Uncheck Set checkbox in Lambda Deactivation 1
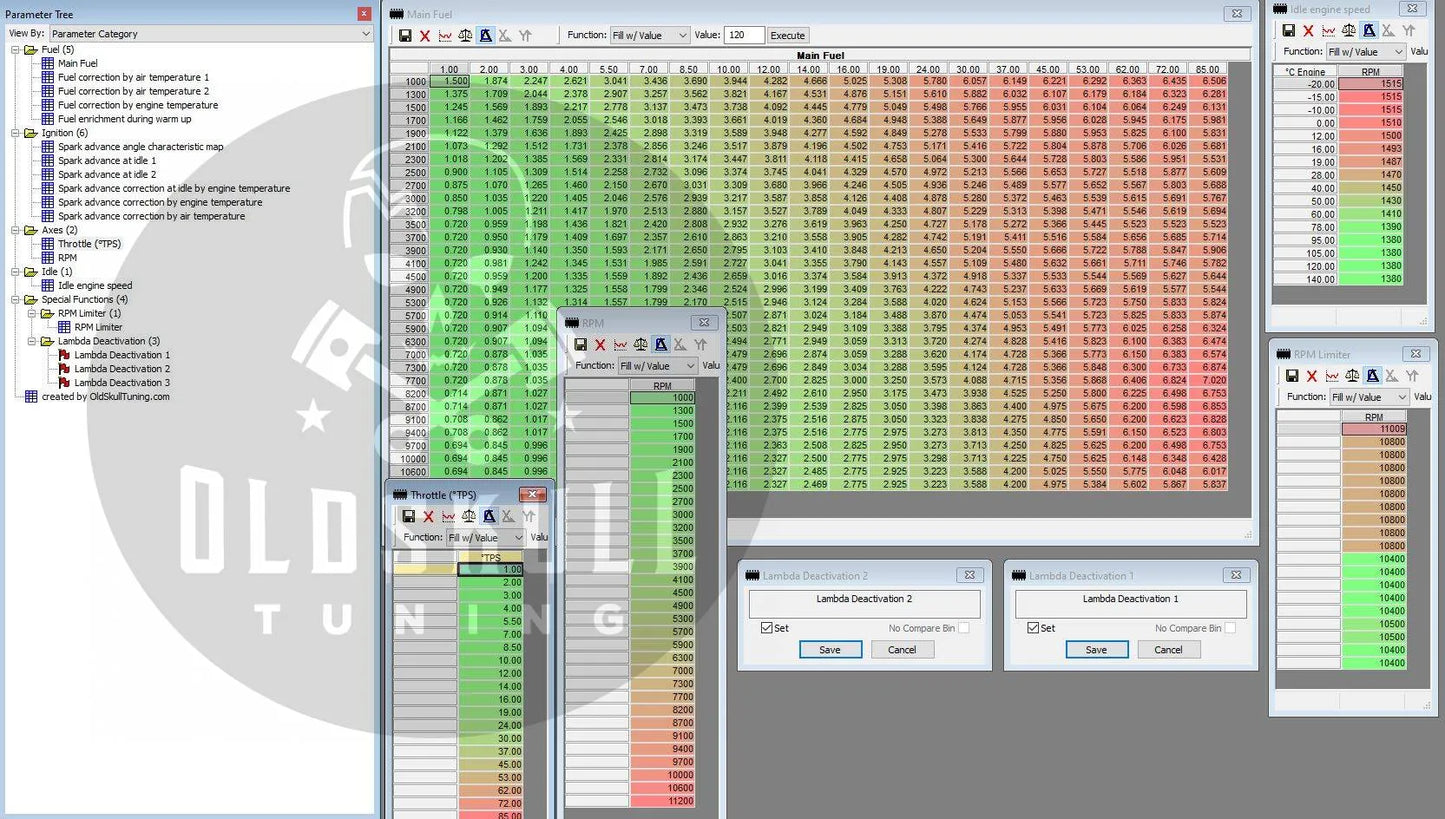 point(1033,628)
